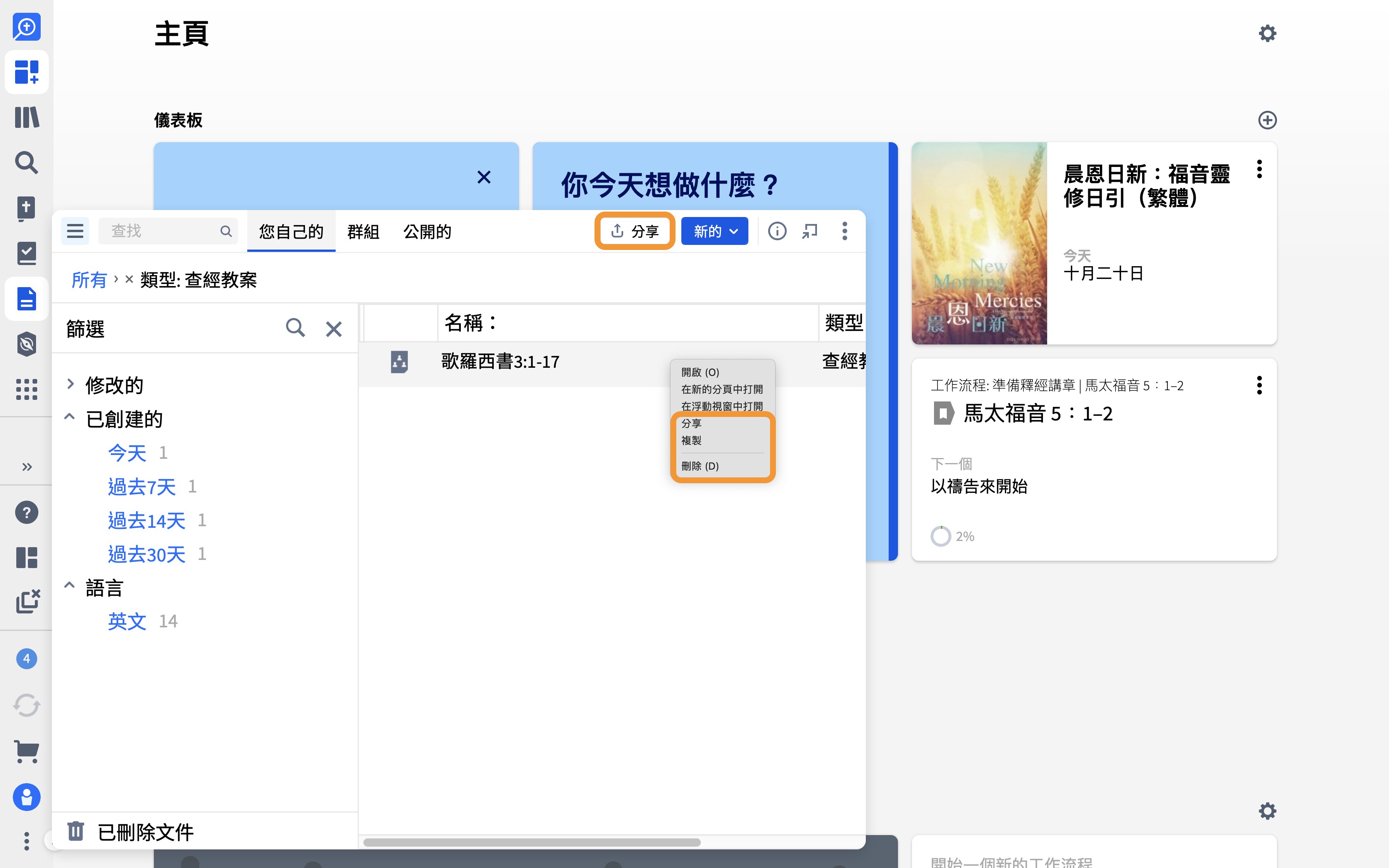
Task: Expand the 修改的 filter group
Action: tap(71, 384)
